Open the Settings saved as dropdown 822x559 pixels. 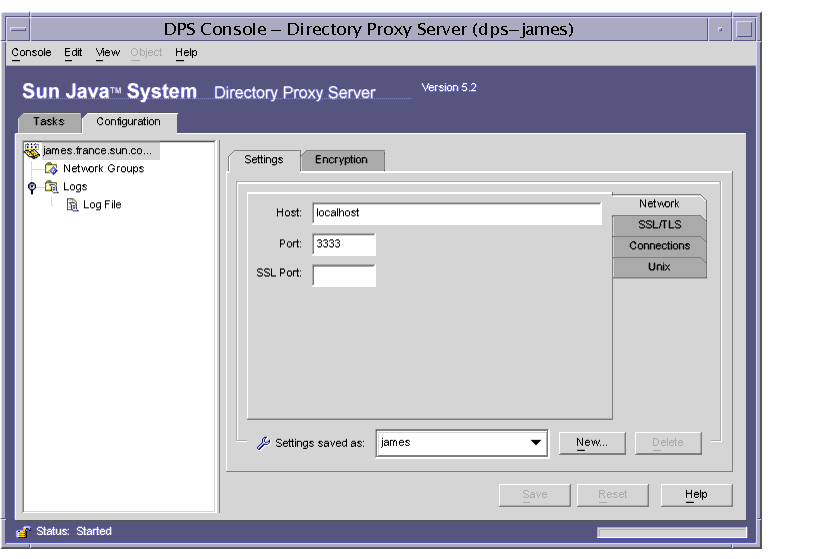(535, 443)
